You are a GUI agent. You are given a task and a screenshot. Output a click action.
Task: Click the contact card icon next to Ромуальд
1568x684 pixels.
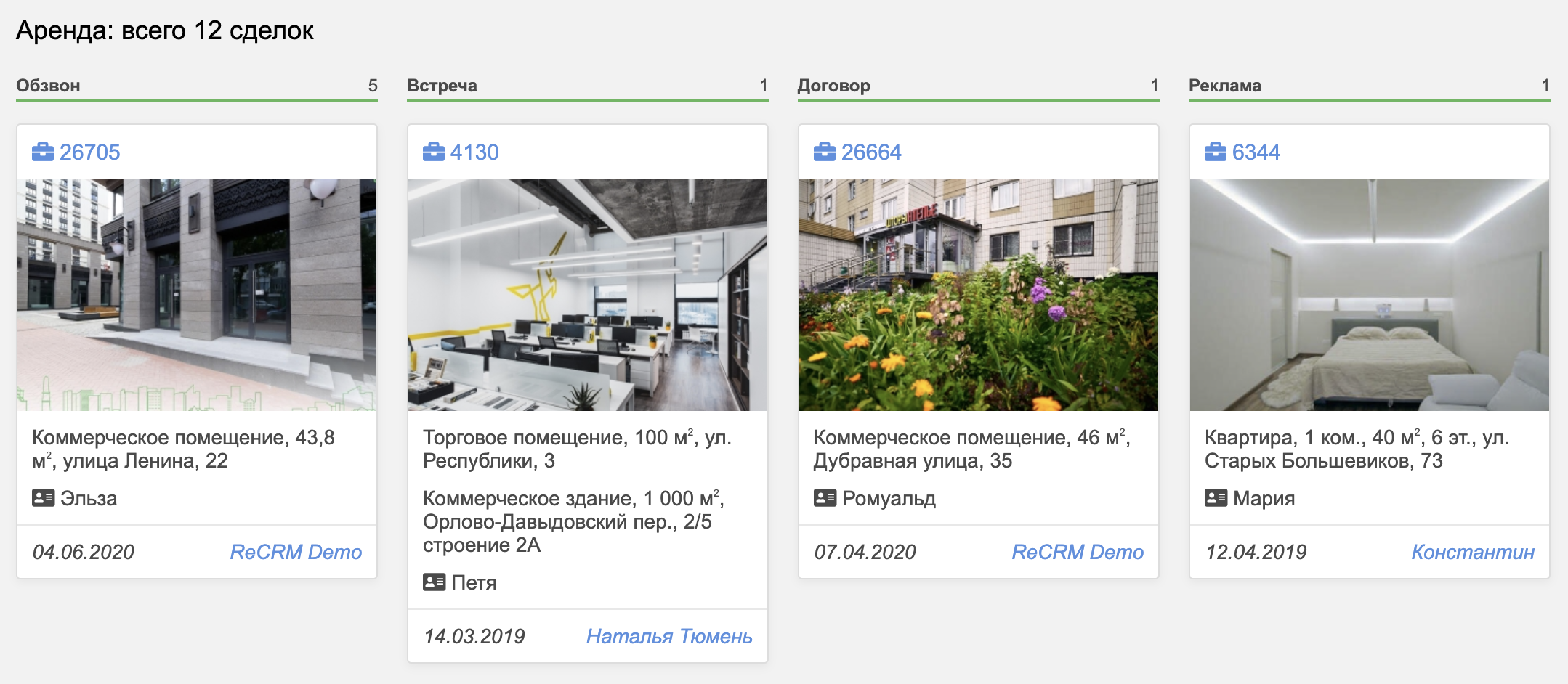[825, 498]
